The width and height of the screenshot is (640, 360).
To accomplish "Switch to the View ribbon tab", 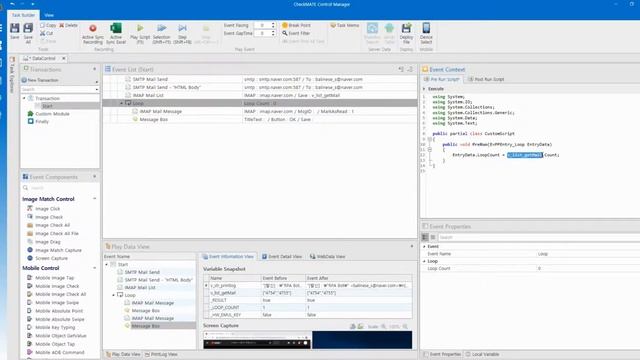I will click(49, 15).
